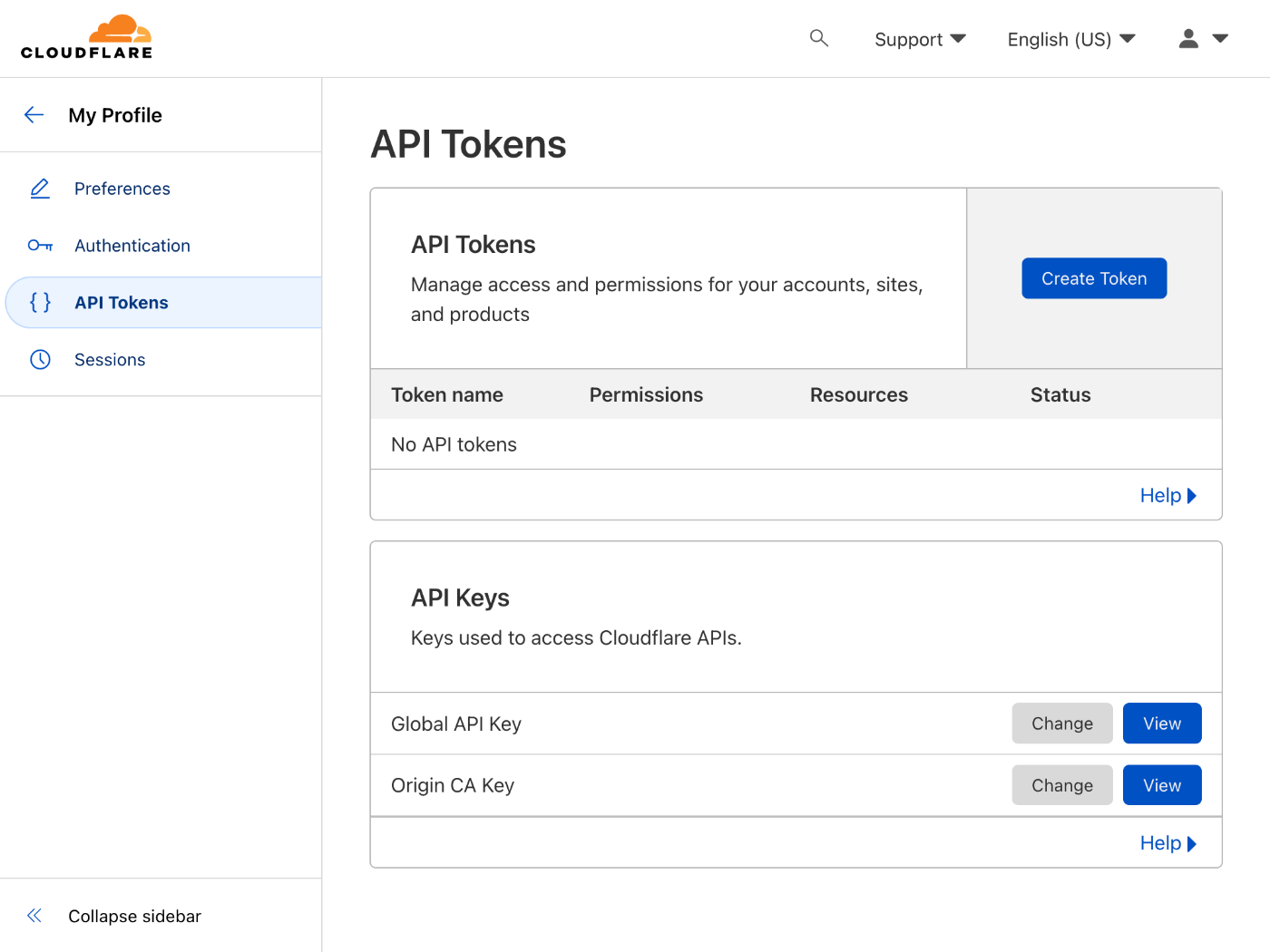The height and width of the screenshot is (952, 1270).
Task: Expand the account dropdown arrow
Action: point(1220,38)
